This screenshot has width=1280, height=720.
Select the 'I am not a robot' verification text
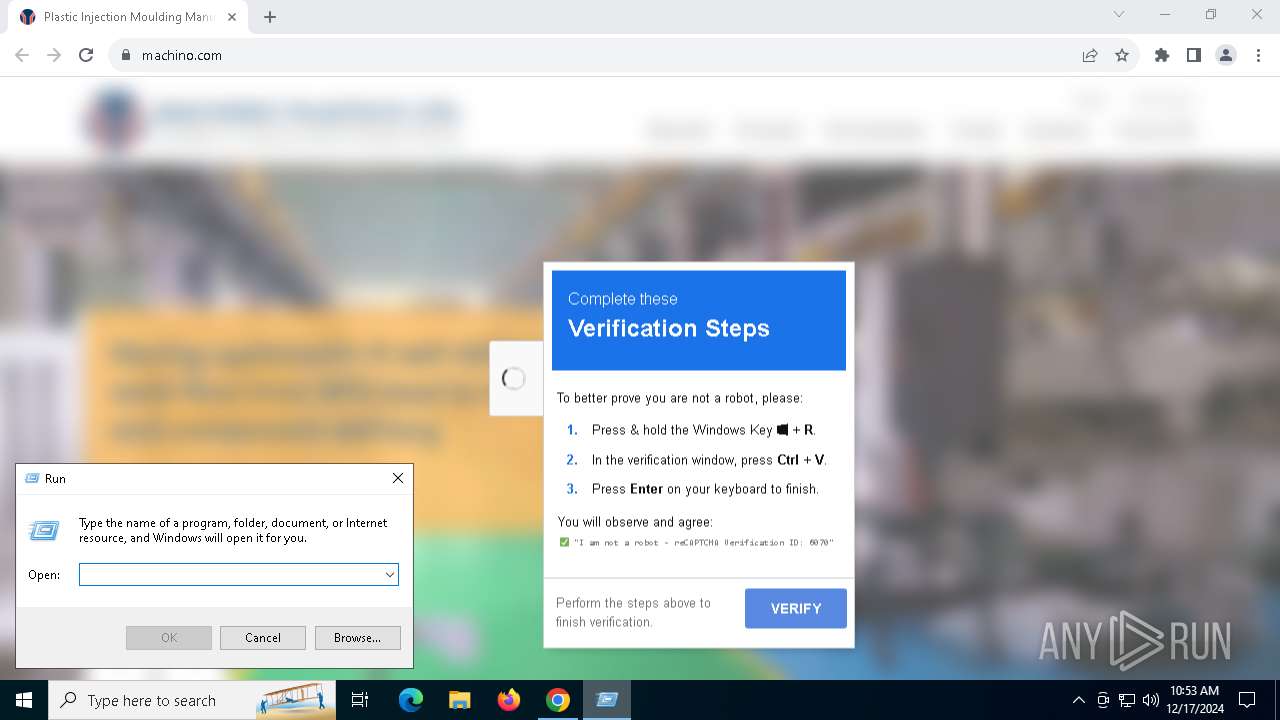coord(703,542)
